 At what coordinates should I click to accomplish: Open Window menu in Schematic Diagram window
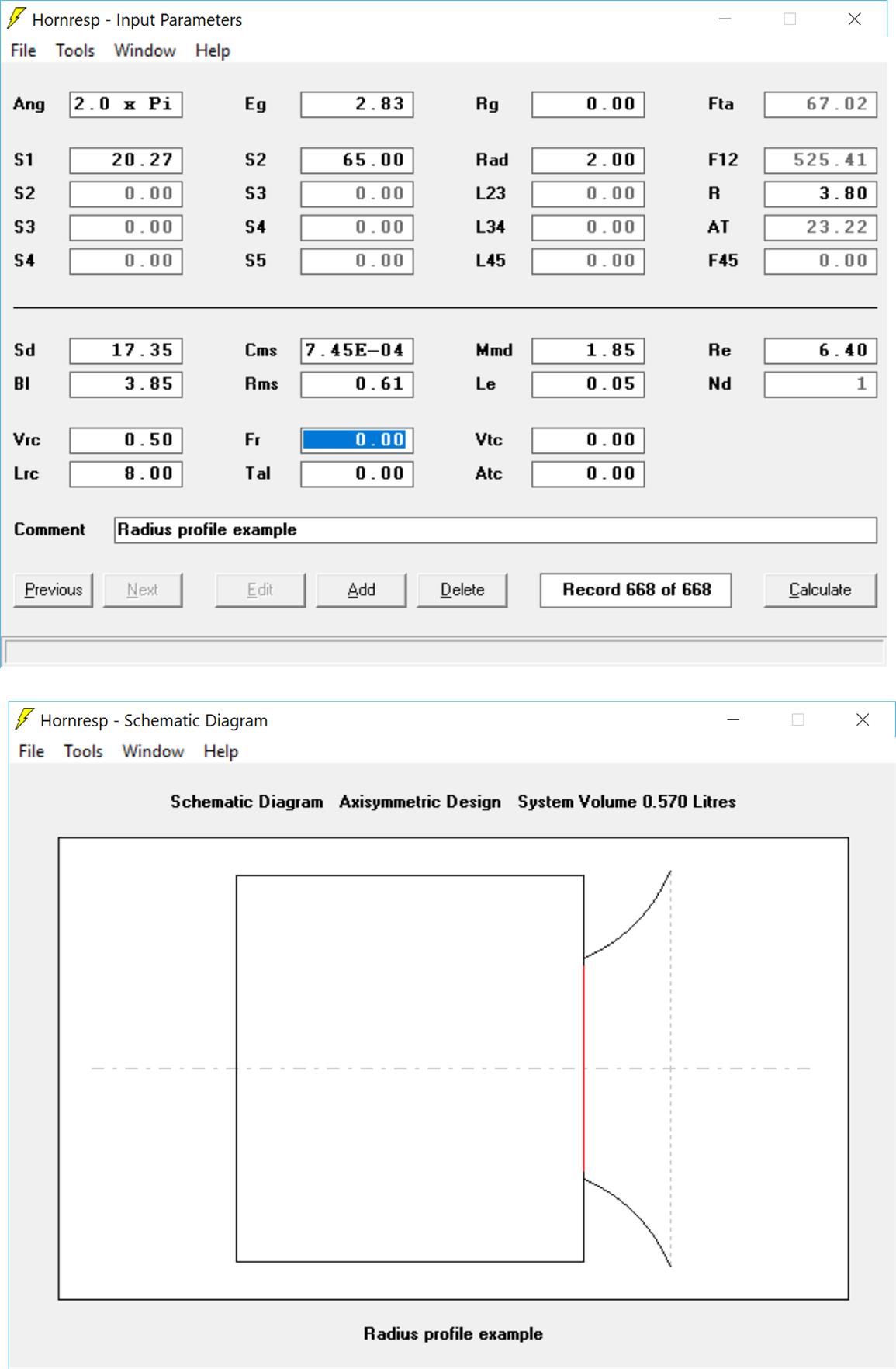coord(153,751)
